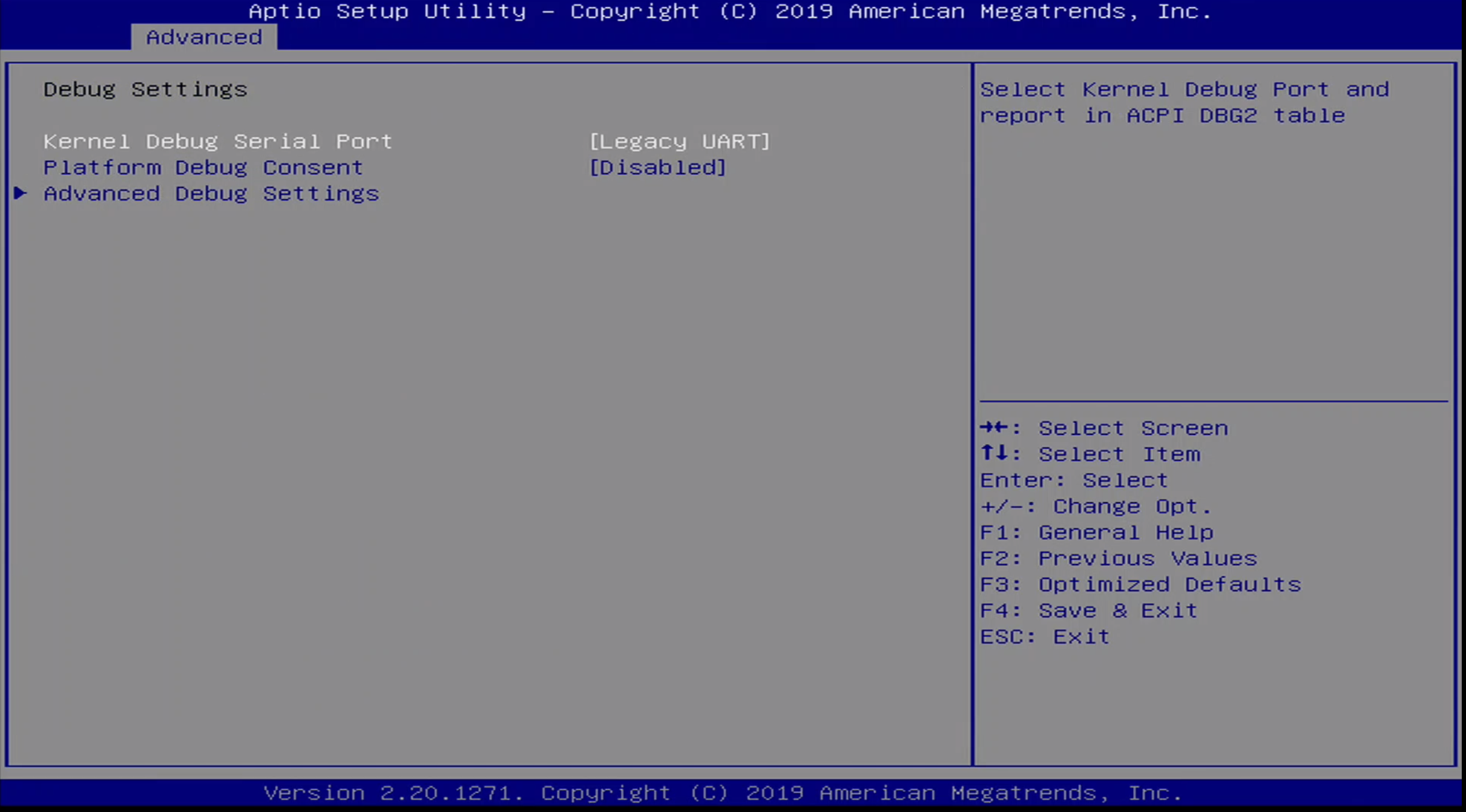Access Advanced Debug Settings tree item

pos(210,192)
